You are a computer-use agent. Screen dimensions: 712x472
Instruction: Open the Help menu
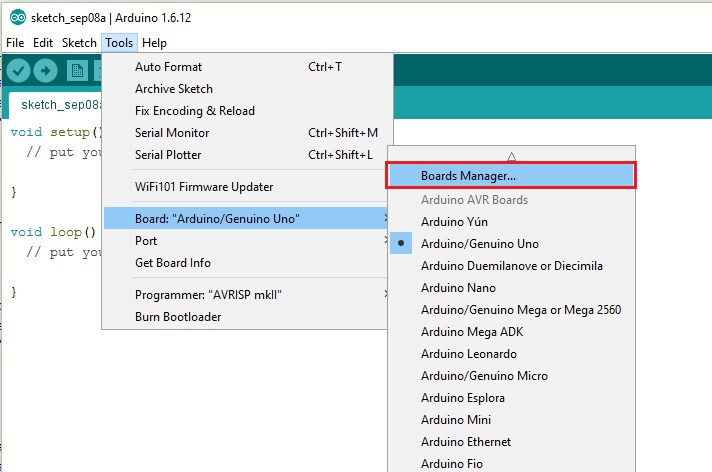coord(154,43)
